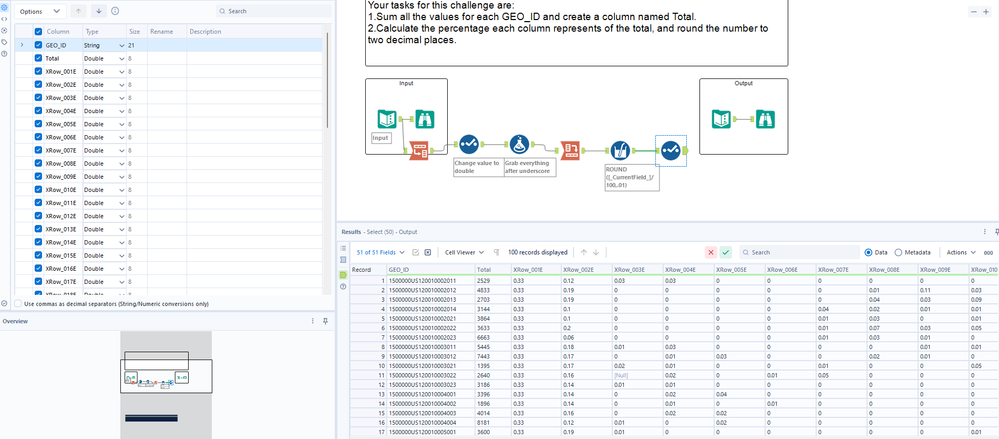The height and width of the screenshot is (439, 999).
Task: Uncheck the XRow_005E column checkbox
Action: coord(38,124)
